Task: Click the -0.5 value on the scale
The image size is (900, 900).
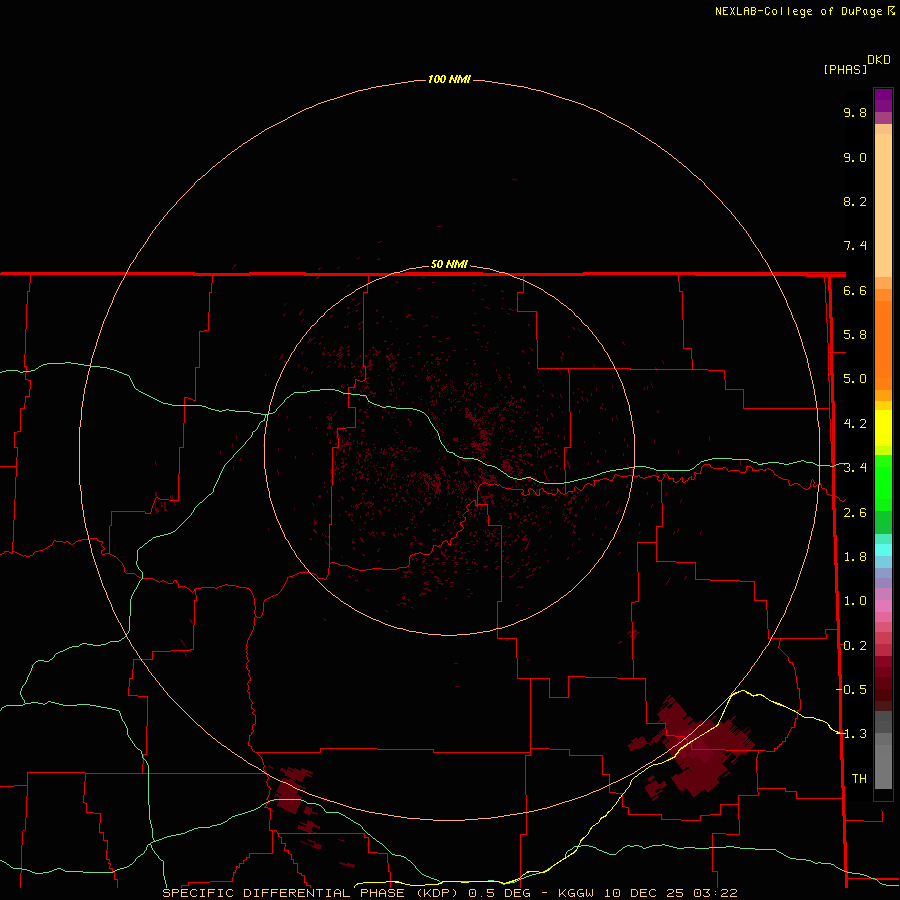Action: click(x=851, y=690)
